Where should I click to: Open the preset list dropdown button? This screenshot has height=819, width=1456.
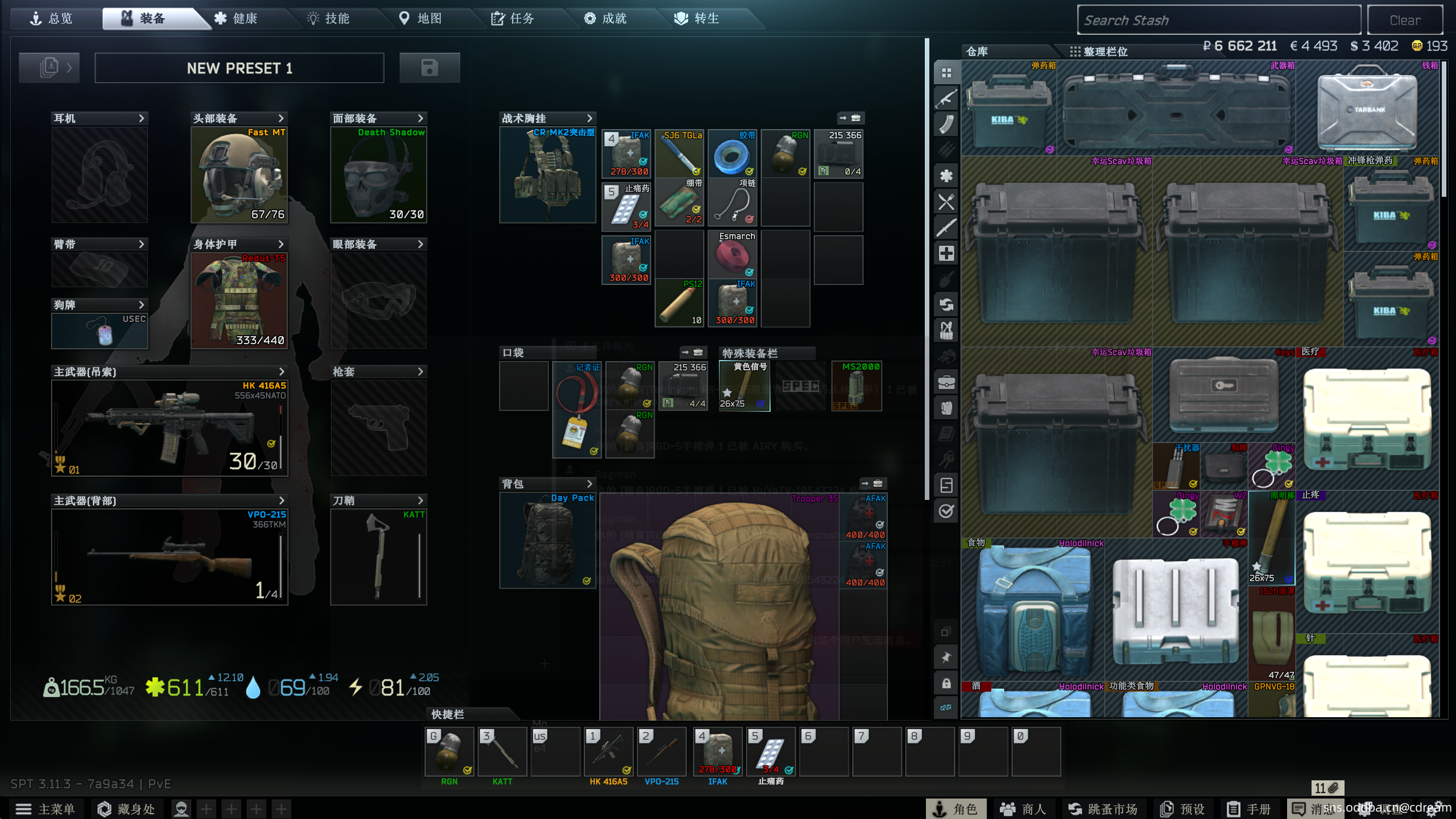pyautogui.click(x=49, y=68)
